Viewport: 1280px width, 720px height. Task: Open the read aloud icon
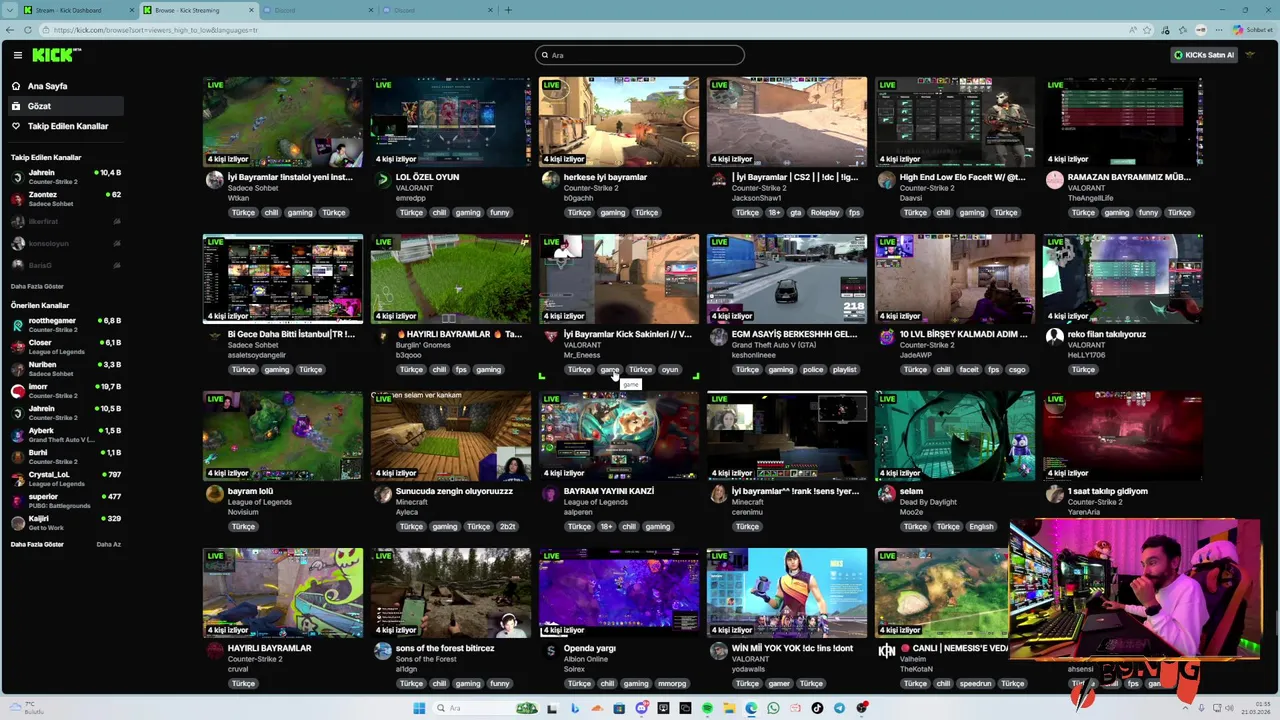pyautogui.click(x=1133, y=30)
